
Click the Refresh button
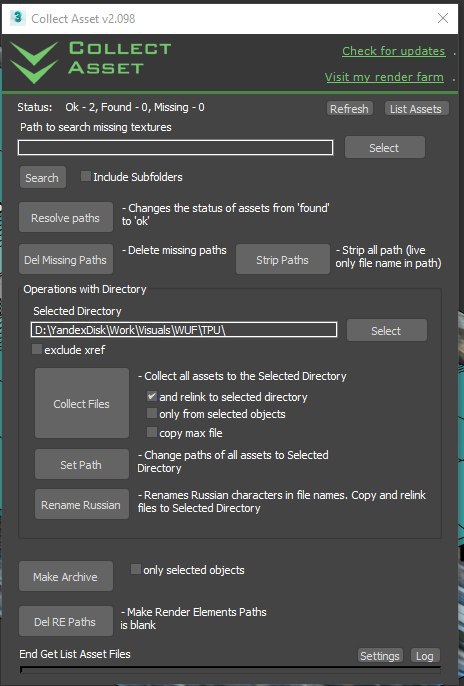tap(349, 108)
